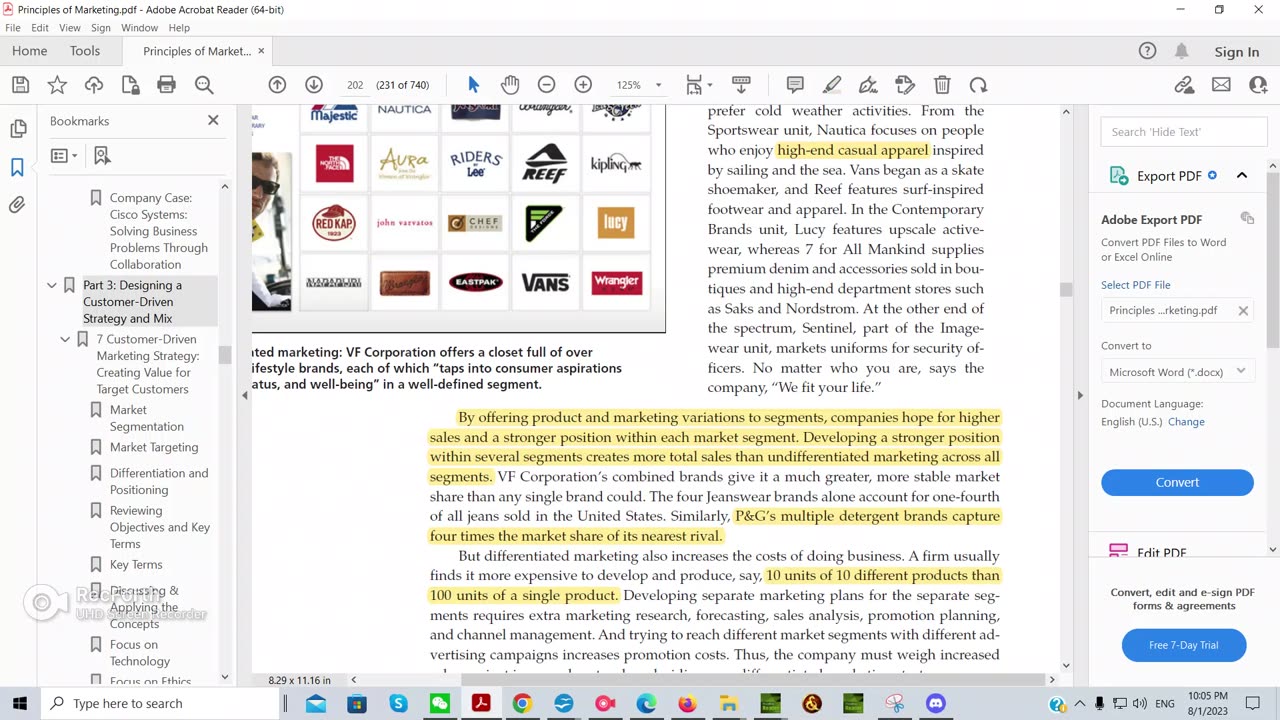
Task: Click the Change language link
Action: coord(1187,422)
